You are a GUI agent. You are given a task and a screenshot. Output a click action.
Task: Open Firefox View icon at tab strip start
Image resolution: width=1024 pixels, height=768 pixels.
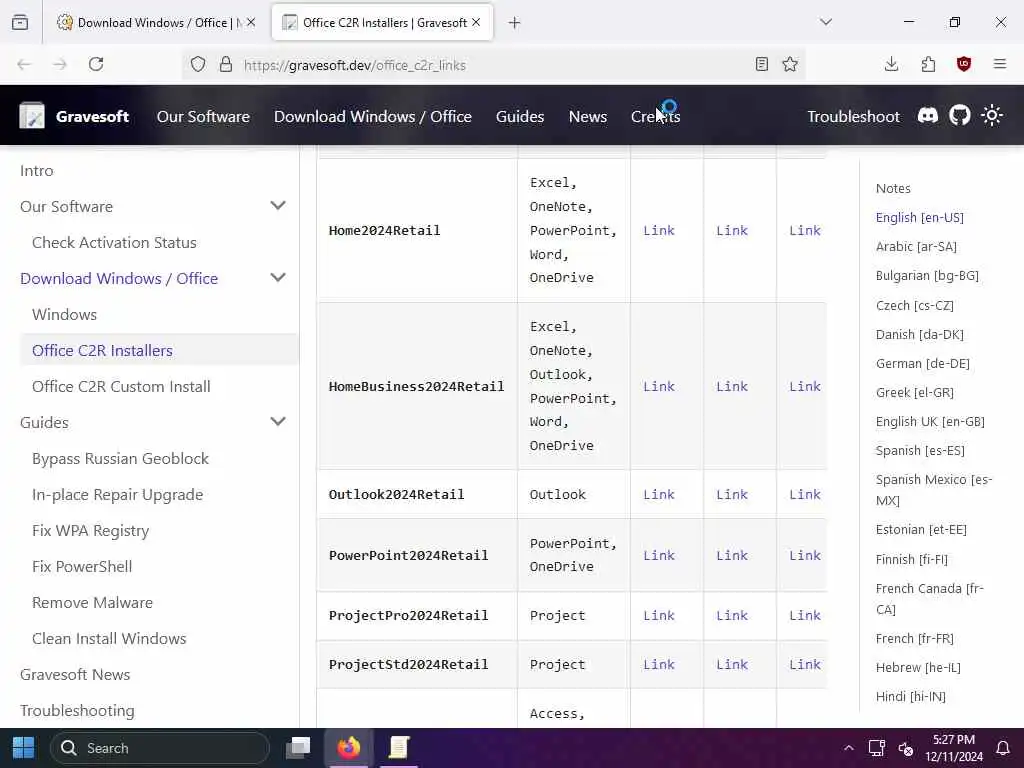pos(20,23)
